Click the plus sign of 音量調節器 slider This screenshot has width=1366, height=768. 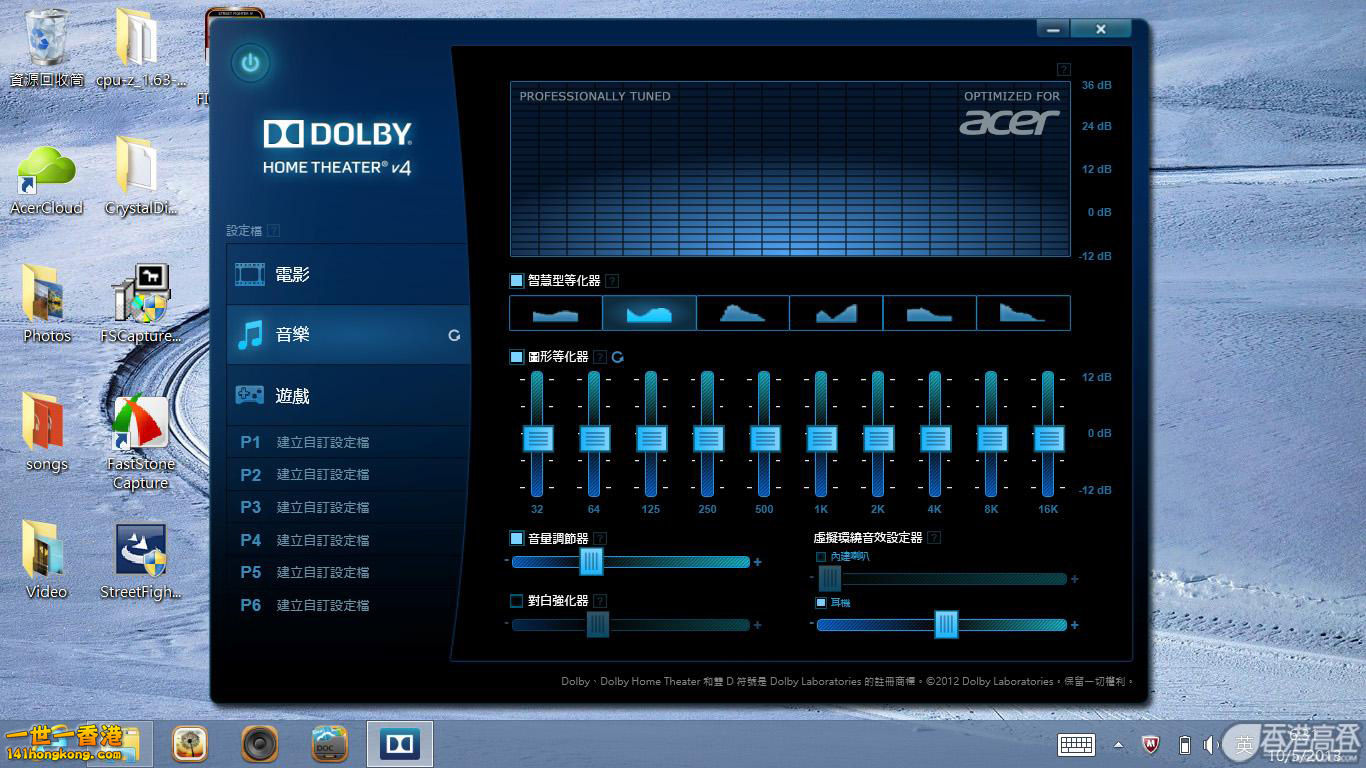pyautogui.click(x=757, y=563)
